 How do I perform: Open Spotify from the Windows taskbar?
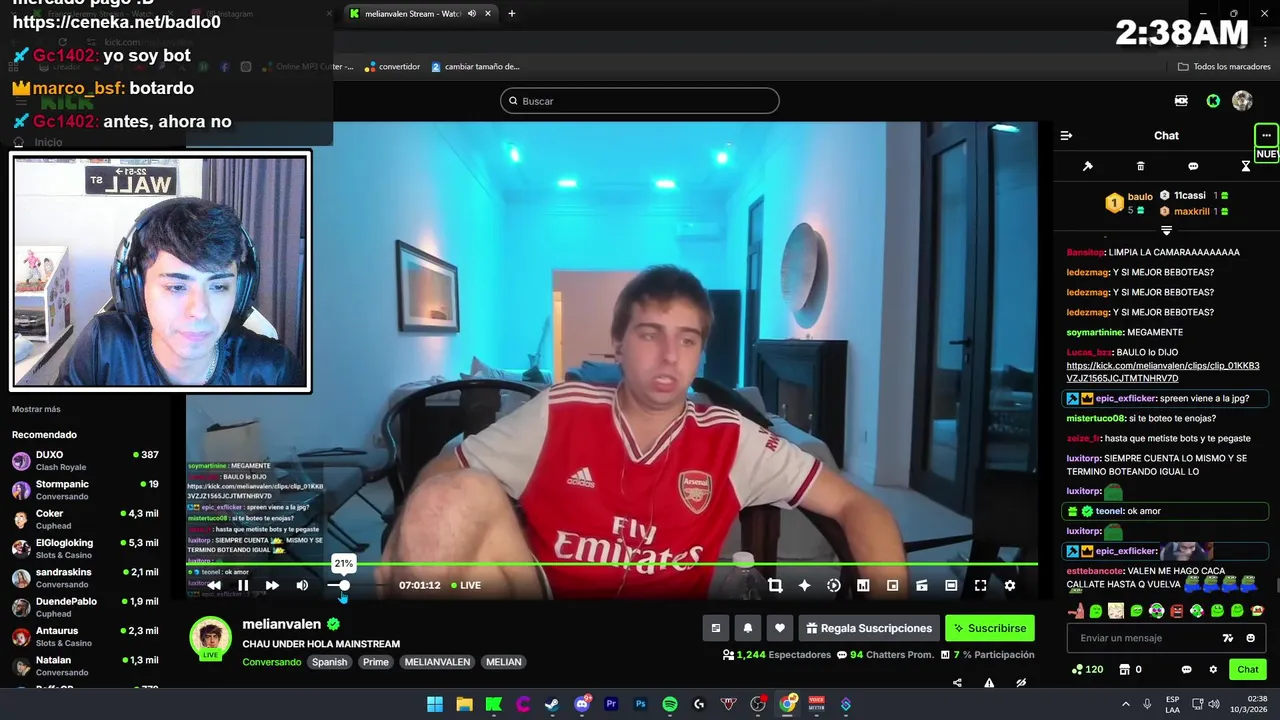(670, 704)
